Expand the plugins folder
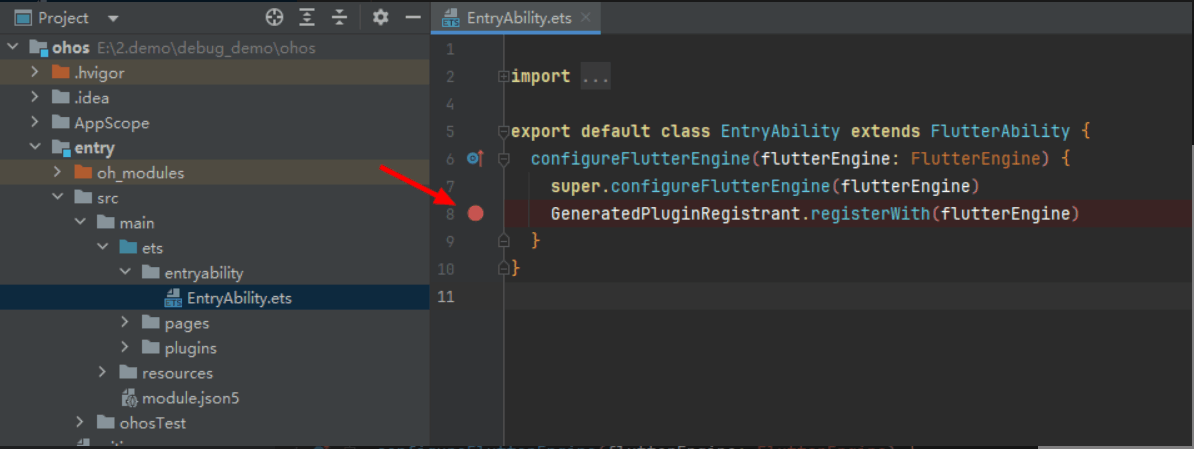 pyautogui.click(x=126, y=348)
